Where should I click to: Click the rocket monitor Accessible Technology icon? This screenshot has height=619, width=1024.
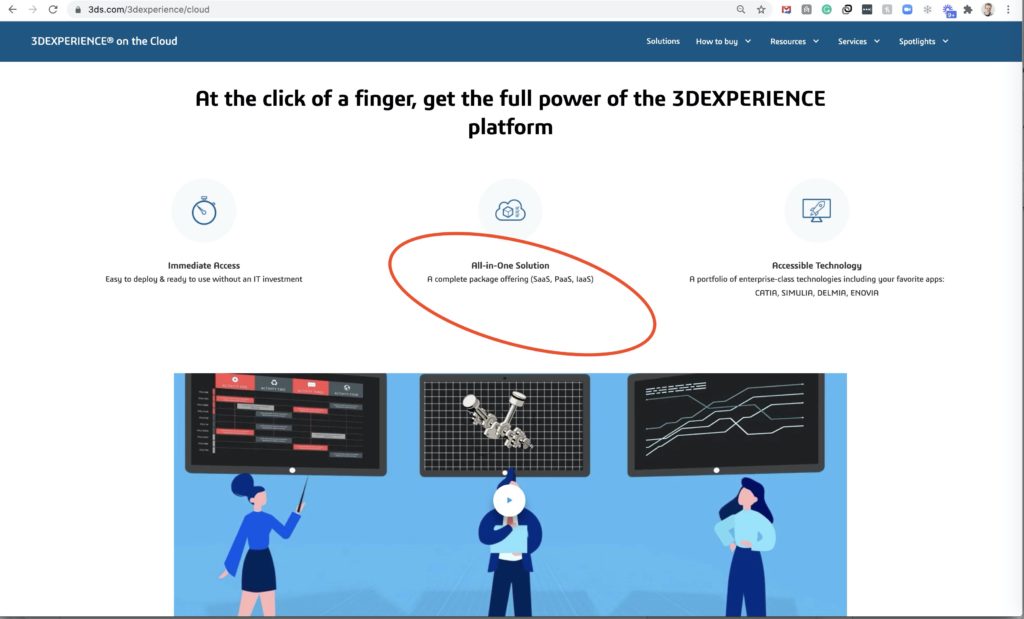tap(816, 211)
